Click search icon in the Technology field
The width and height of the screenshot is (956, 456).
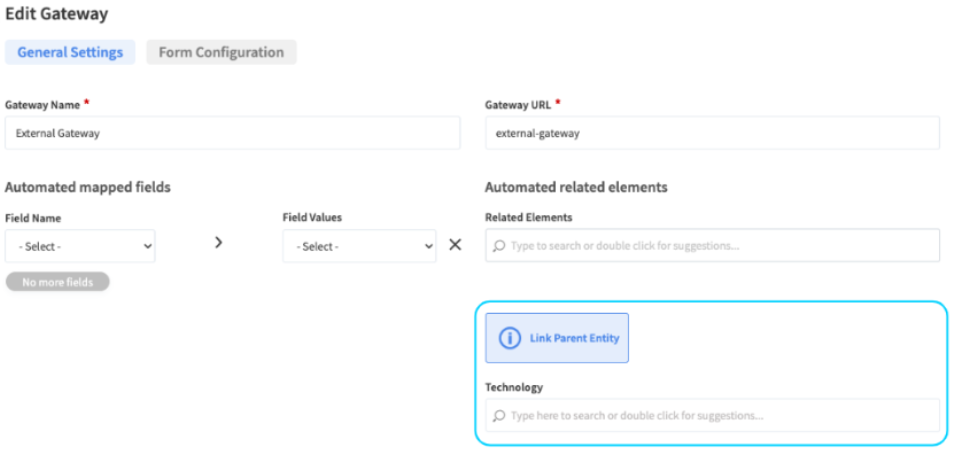(x=499, y=415)
